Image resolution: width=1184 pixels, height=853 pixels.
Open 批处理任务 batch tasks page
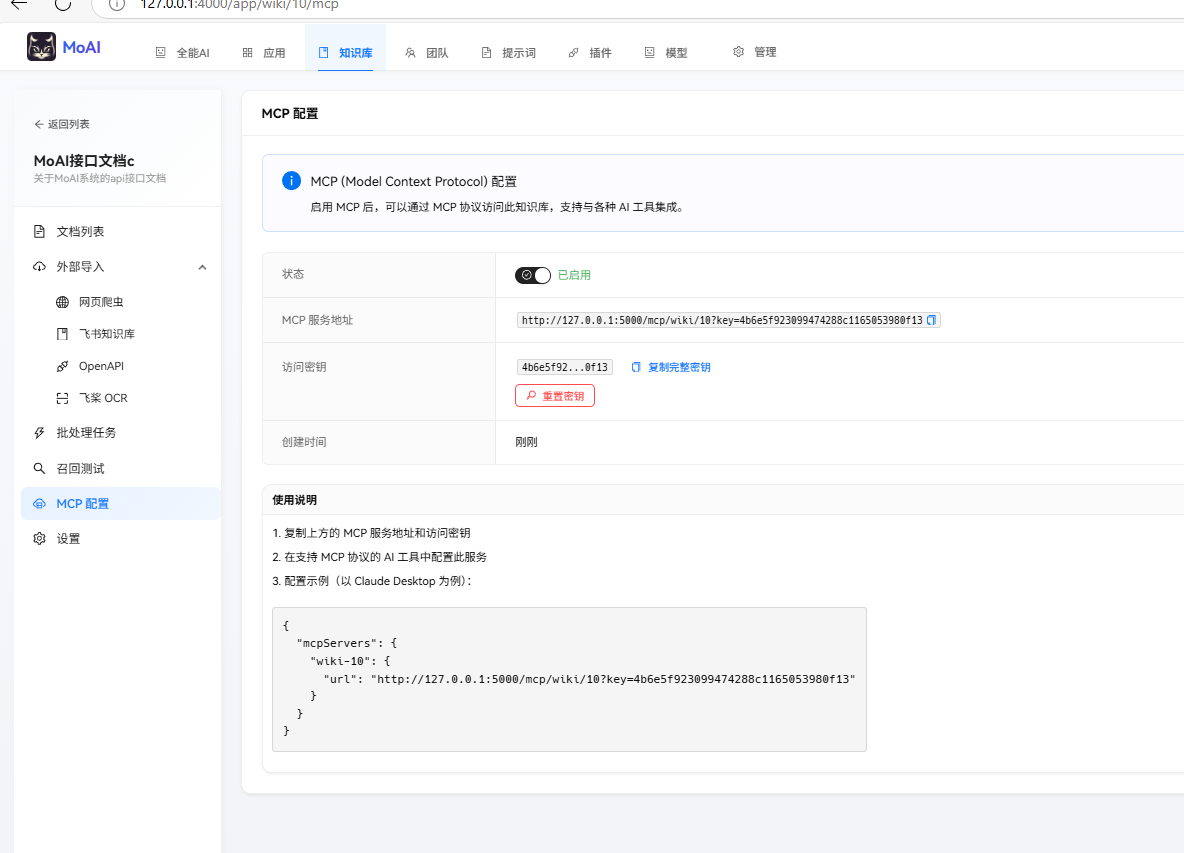[x=86, y=433]
